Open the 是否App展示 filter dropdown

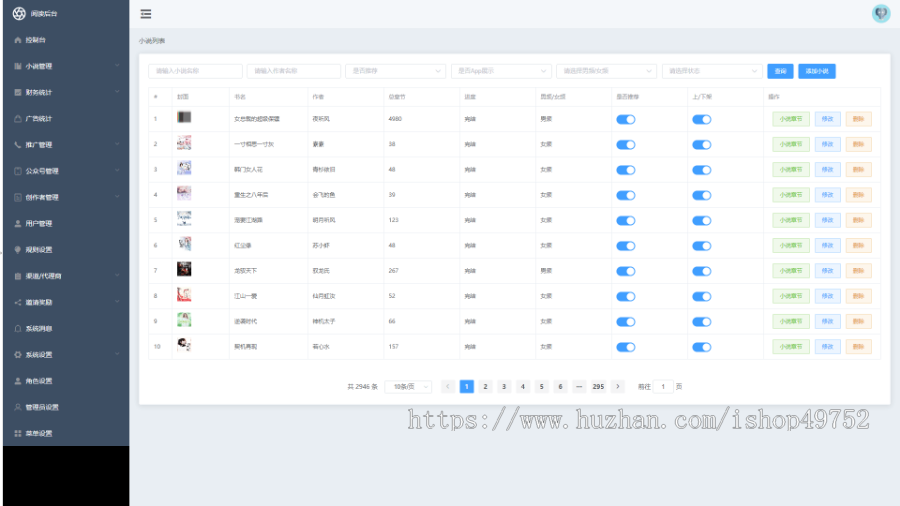click(501, 71)
